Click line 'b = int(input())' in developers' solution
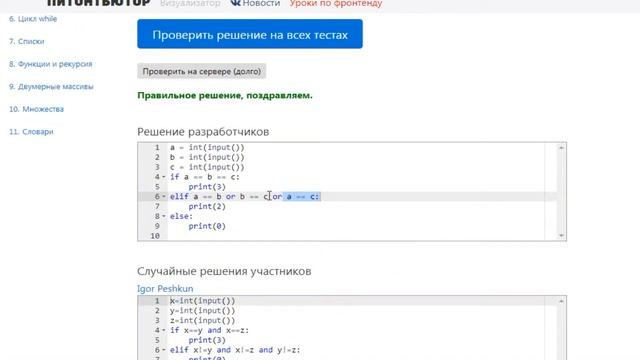 tap(207, 157)
